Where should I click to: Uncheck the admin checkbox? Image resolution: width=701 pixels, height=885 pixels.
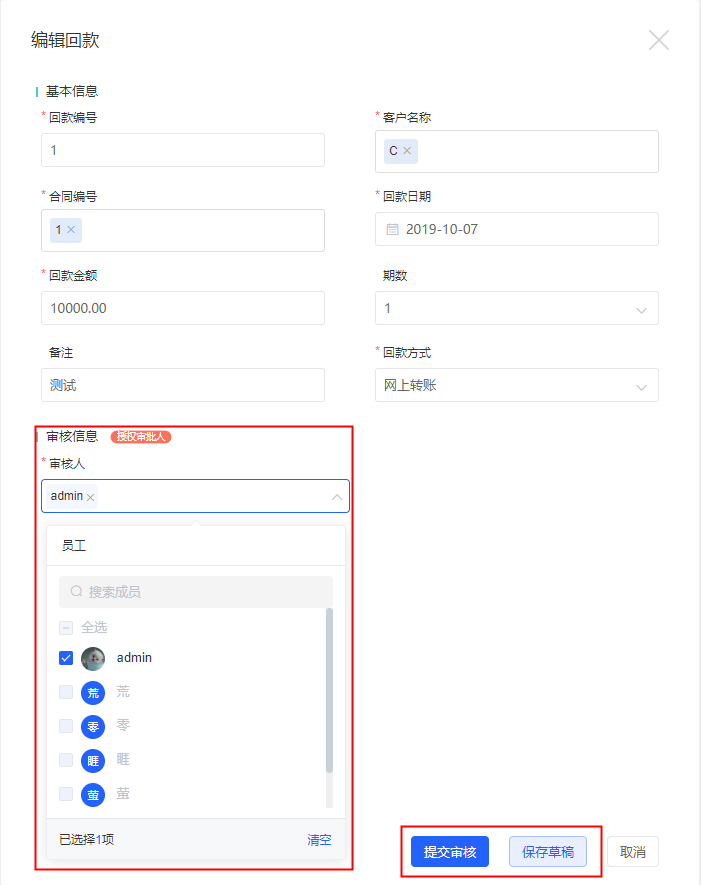pyautogui.click(x=66, y=658)
